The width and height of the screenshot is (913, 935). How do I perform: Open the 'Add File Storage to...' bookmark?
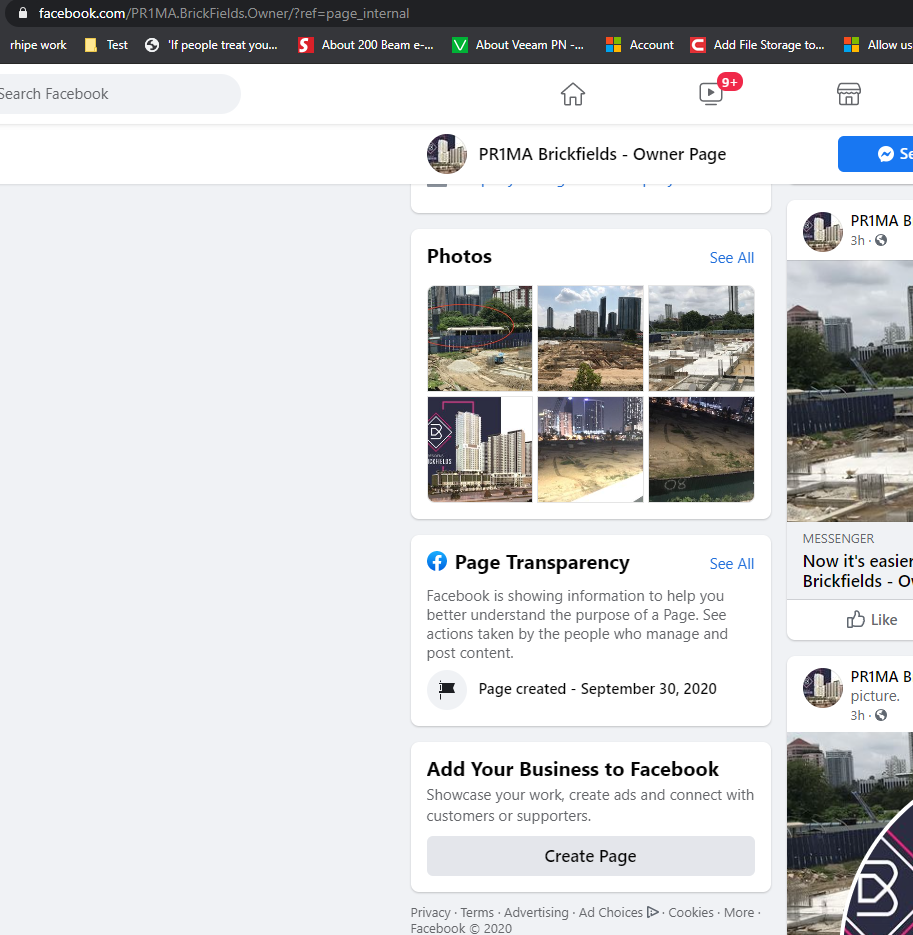click(x=757, y=45)
